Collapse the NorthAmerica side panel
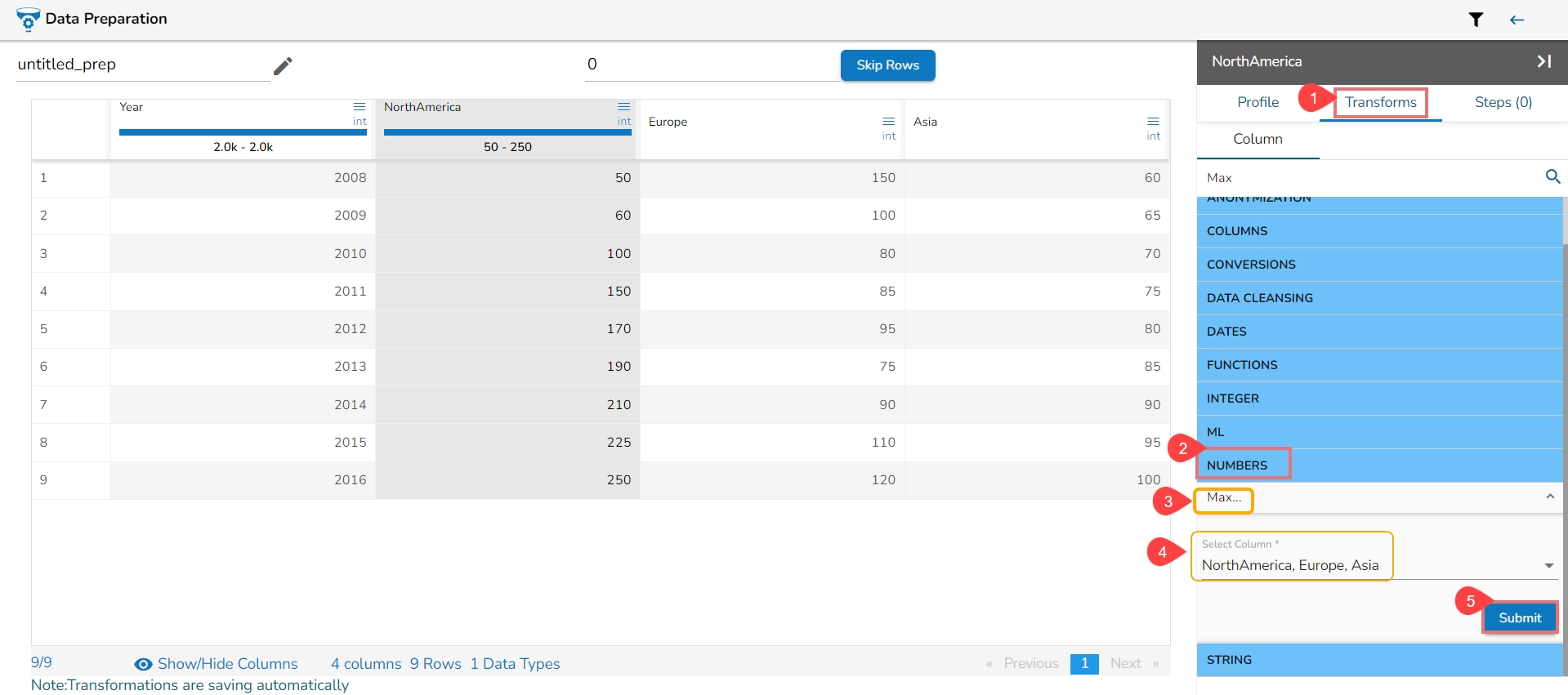This screenshot has height=695, width=1568. (x=1543, y=61)
